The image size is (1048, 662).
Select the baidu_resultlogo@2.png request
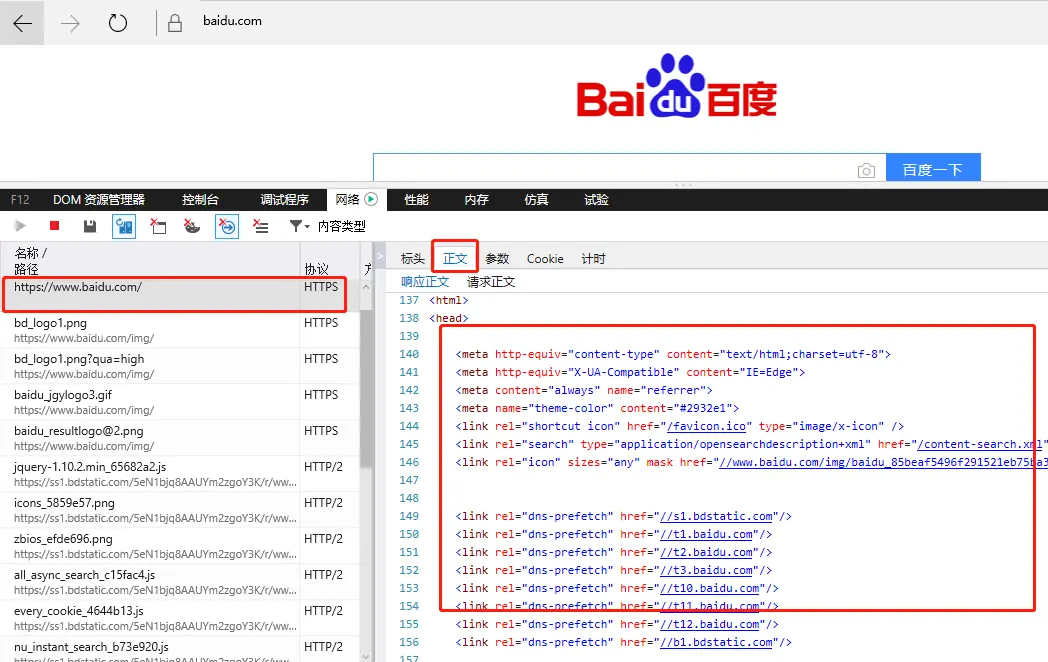[180, 438]
